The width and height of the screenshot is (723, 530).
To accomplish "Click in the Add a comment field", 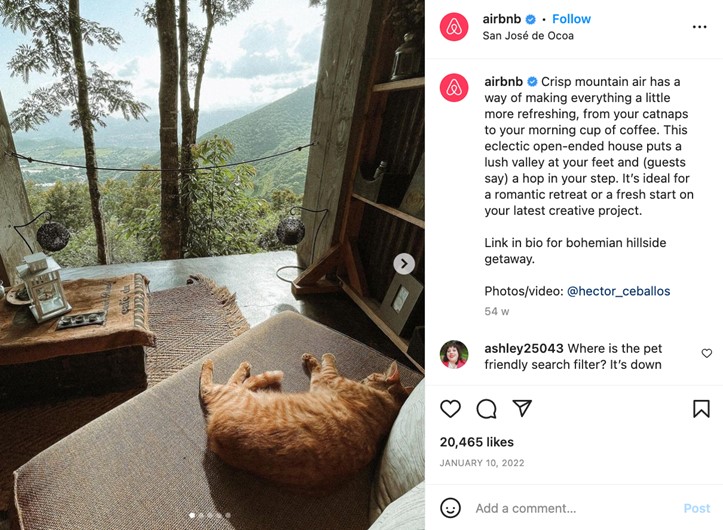I will 570,508.
